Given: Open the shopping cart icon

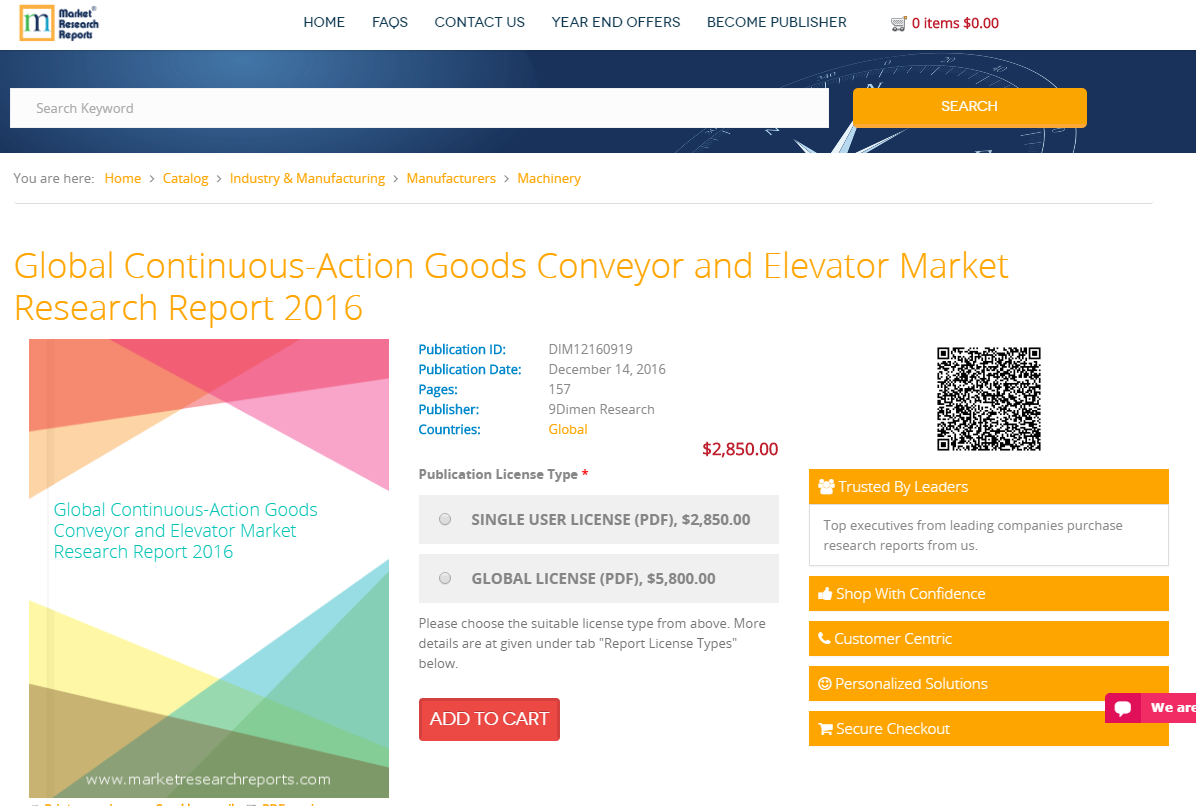Looking at the screenshot, I should [x=899, y=24].
